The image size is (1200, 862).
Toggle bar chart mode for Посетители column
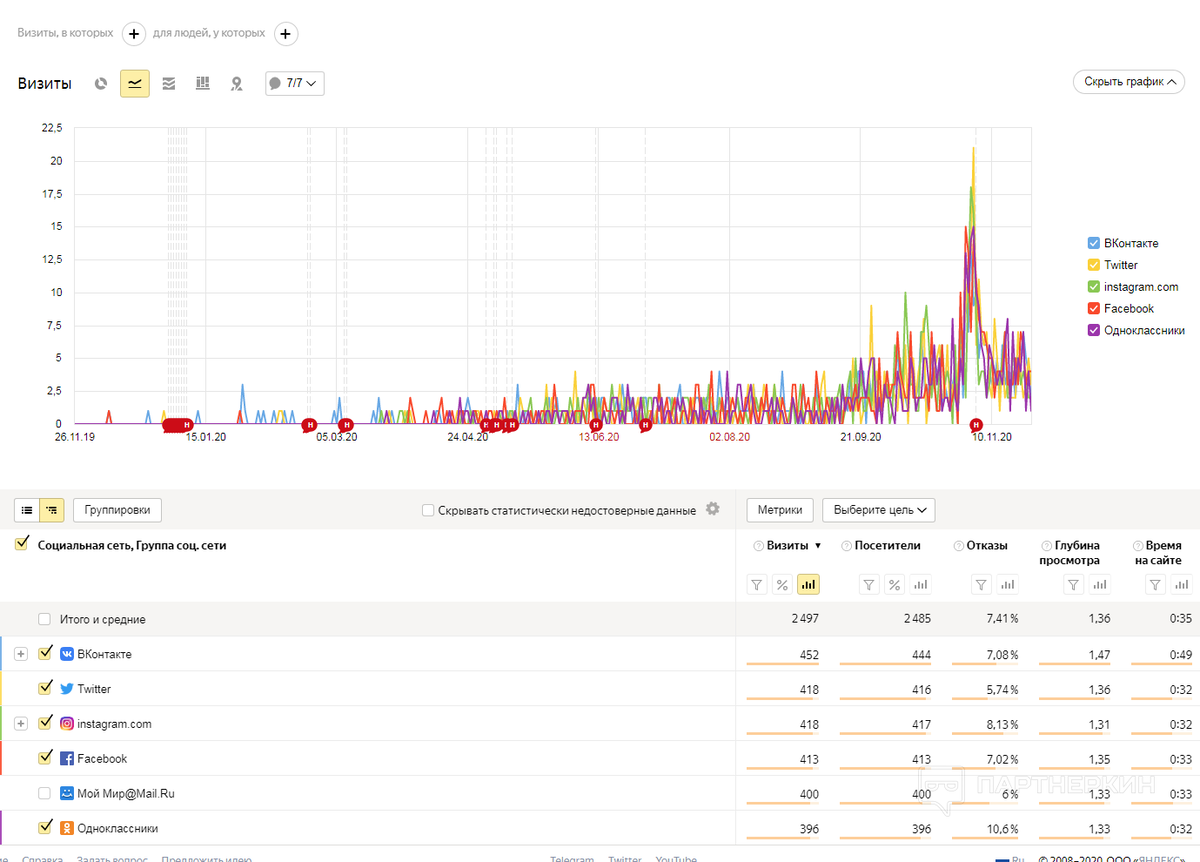(920, 584)
